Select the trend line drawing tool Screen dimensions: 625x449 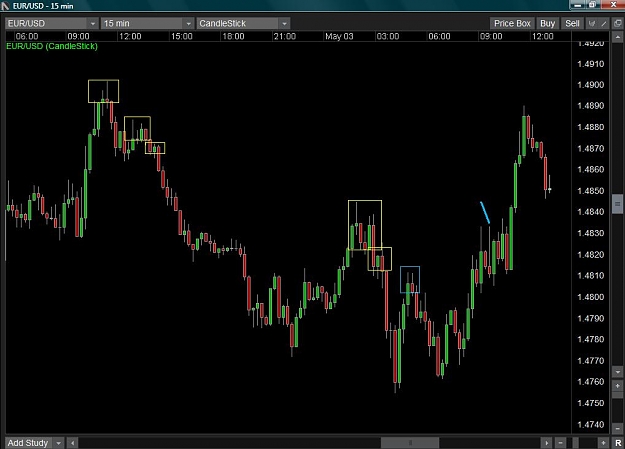(x=604, y=24)
